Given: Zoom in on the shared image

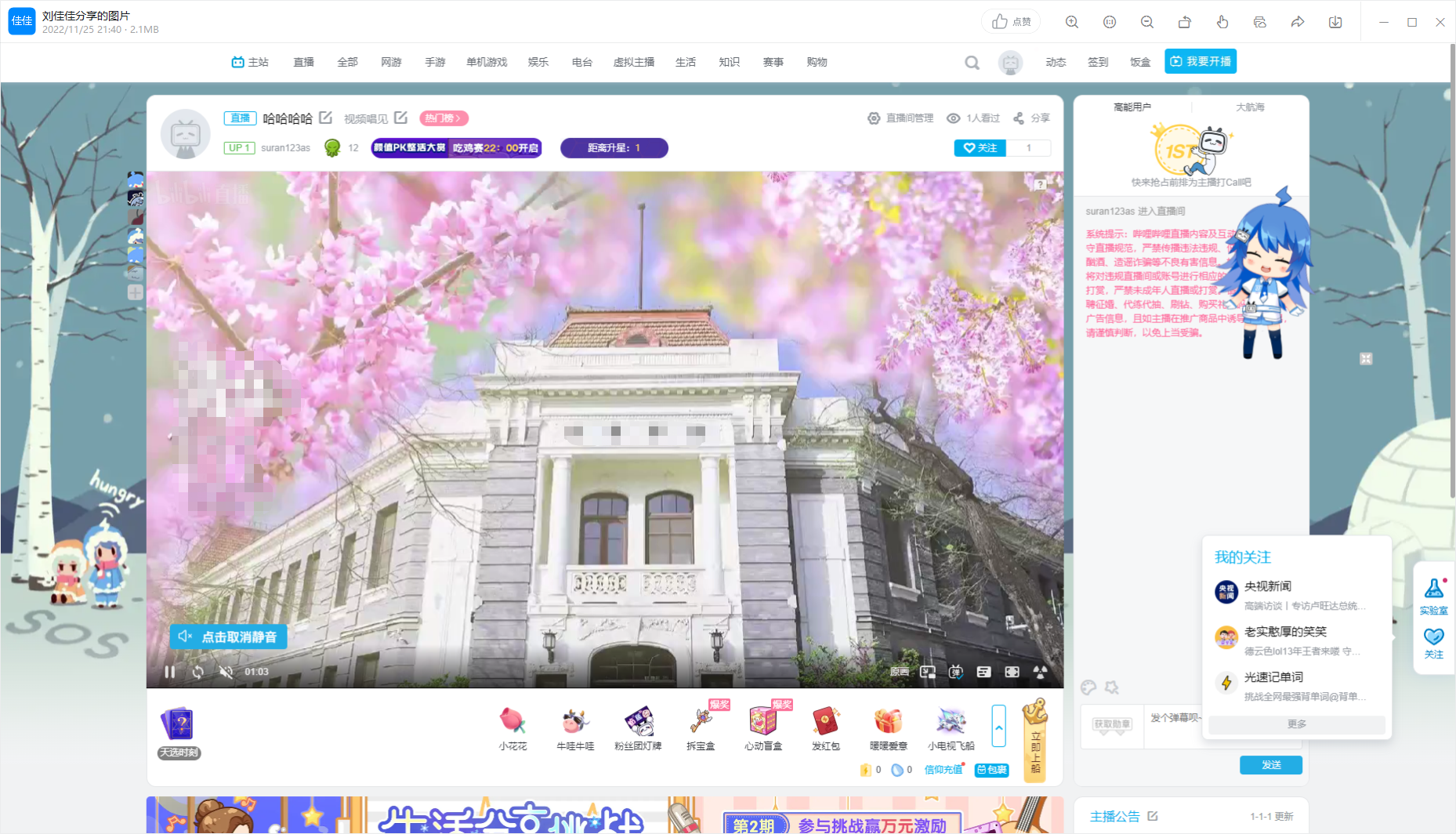Looking at the screenshot, I should (x=1072, y=22).
